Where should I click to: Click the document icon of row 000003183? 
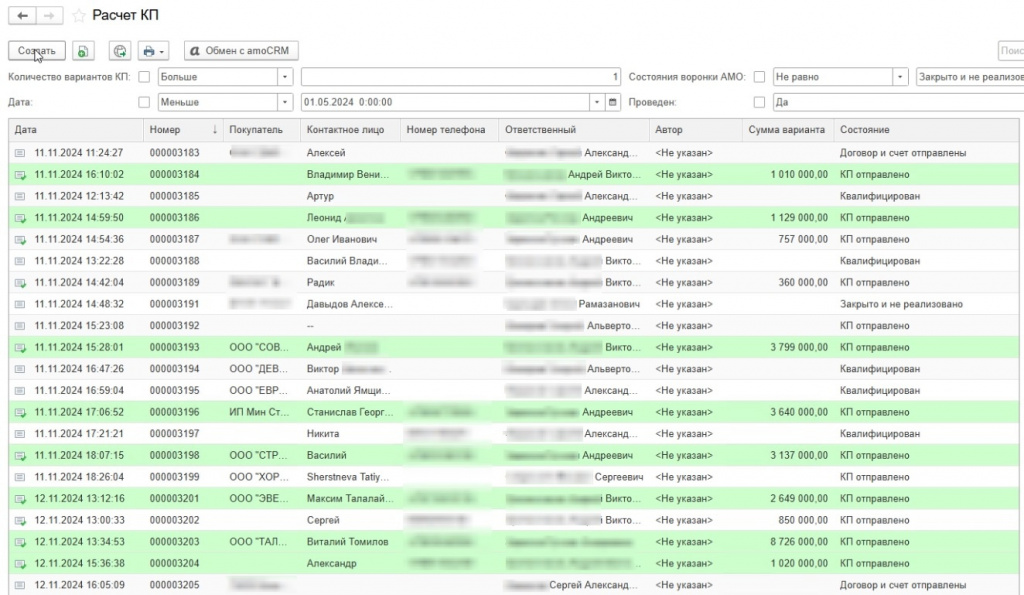(x=19, y=153)
